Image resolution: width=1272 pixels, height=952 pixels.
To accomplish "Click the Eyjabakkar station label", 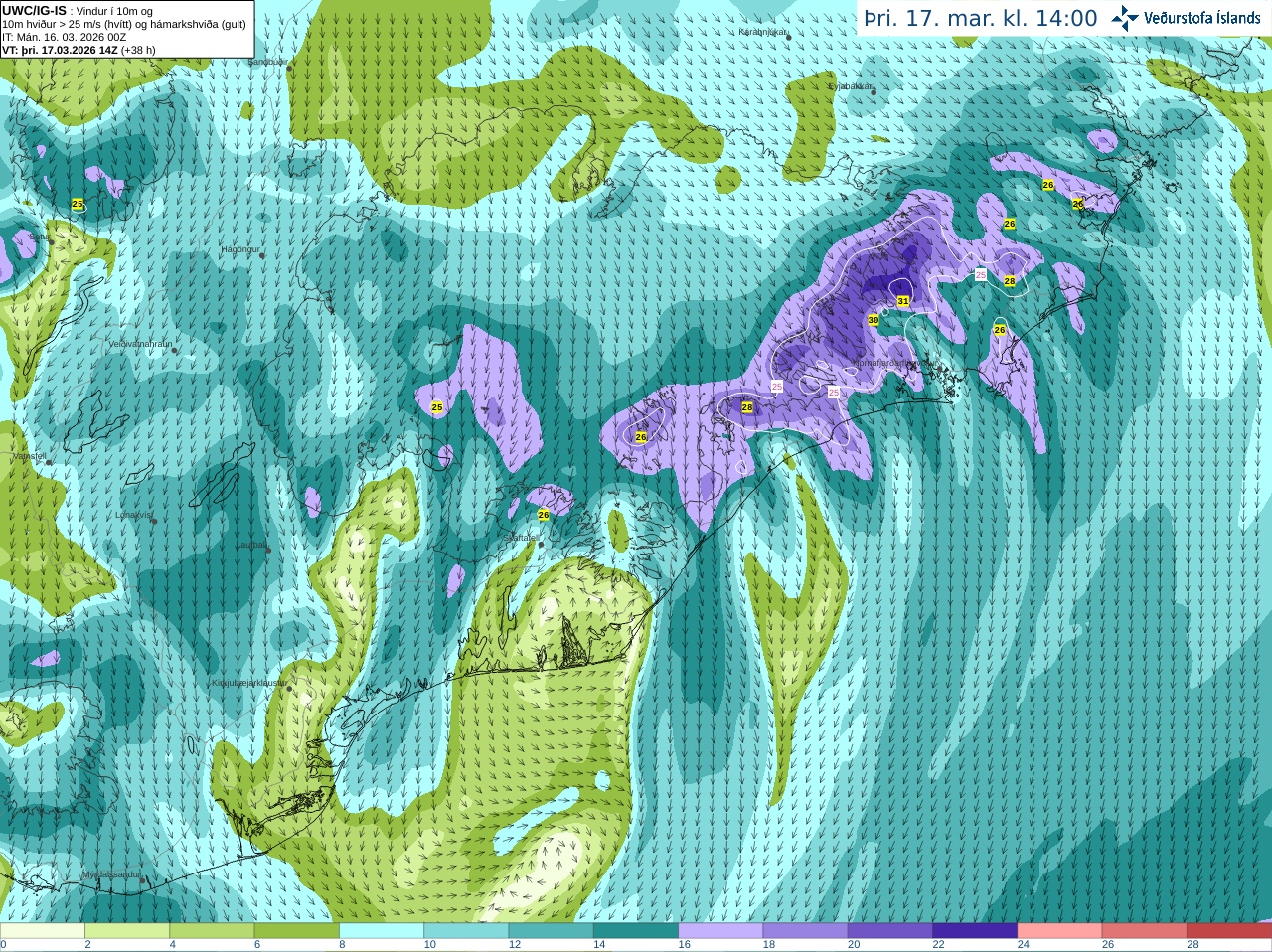I will 851,86.
